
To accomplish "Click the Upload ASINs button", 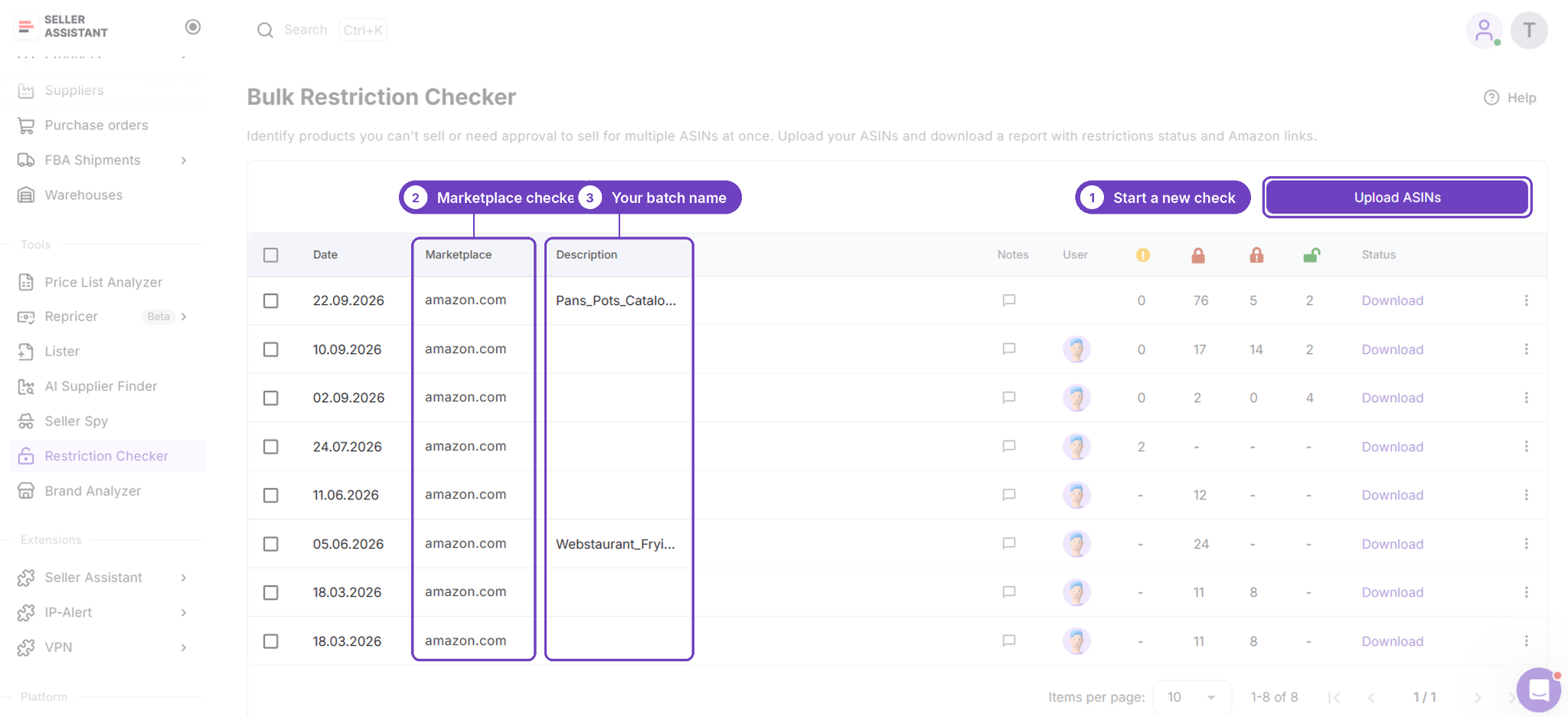I will tap(1397, 198).
